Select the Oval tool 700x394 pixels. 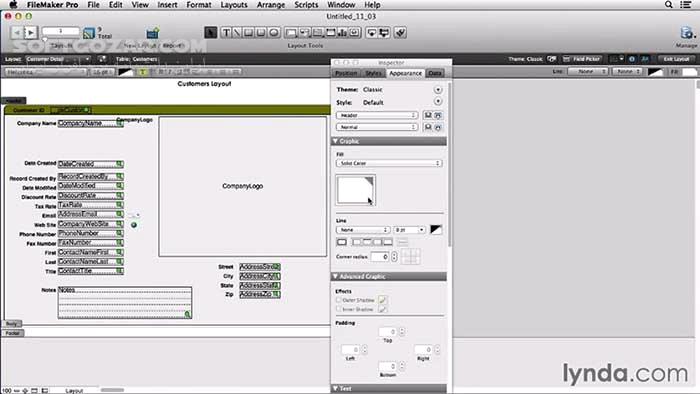274,33
